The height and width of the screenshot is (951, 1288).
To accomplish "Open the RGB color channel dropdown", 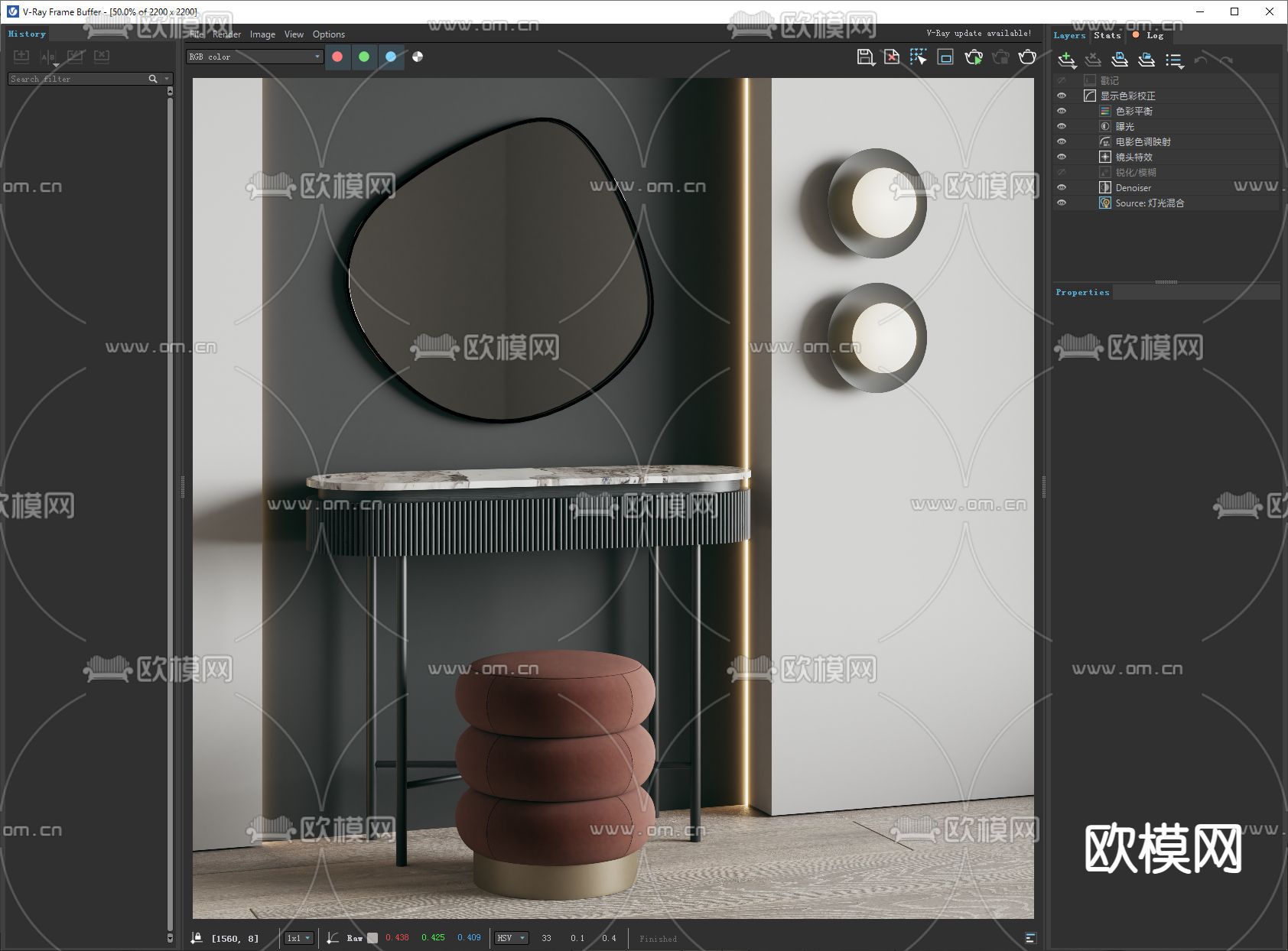I will 254,57.
